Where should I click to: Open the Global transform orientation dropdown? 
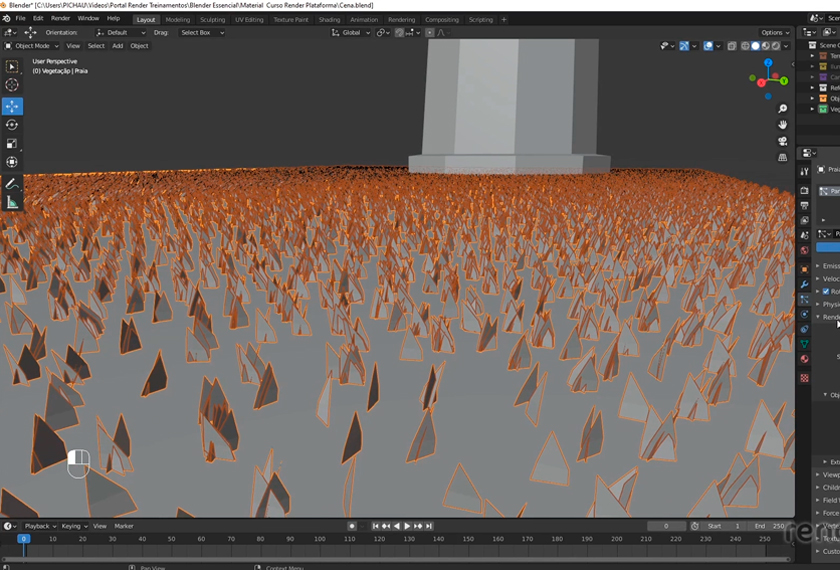pyautogui.click(x=351, y=33)
